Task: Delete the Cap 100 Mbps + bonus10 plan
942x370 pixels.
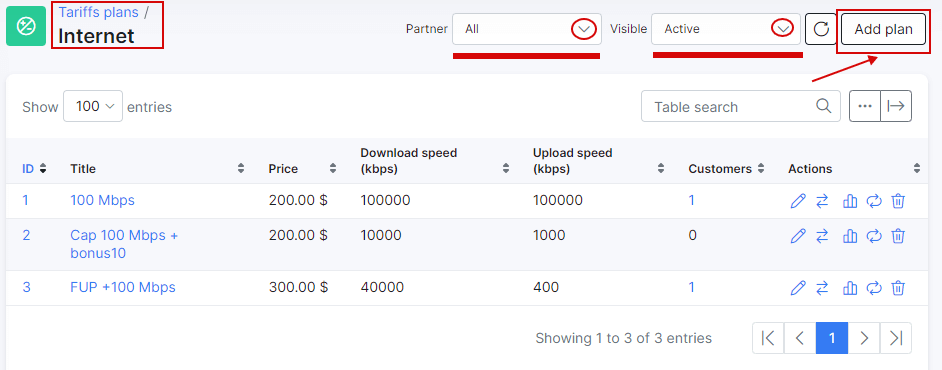Action: point(898,236)
